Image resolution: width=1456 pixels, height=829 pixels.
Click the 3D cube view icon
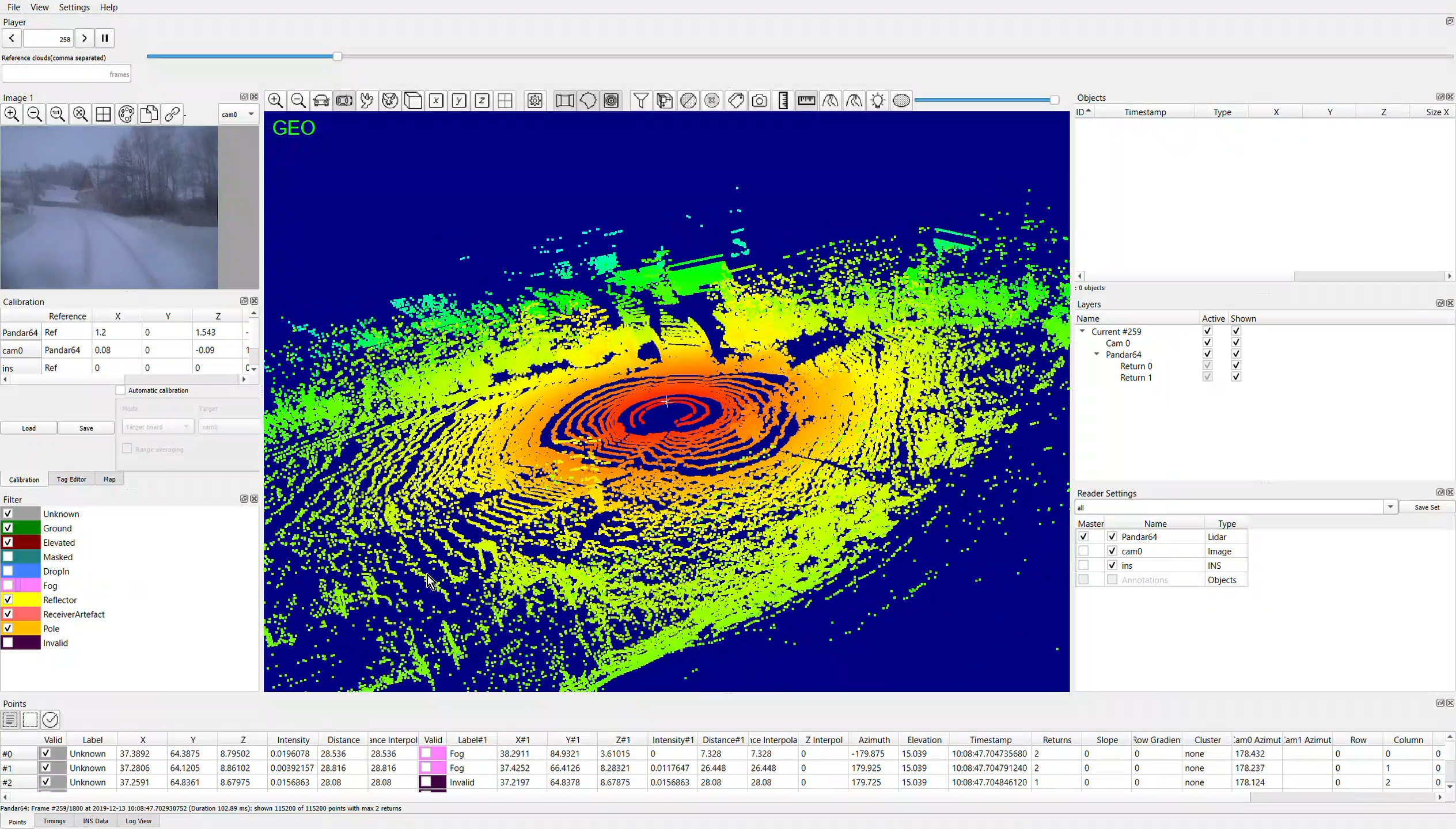coord(413,101)
